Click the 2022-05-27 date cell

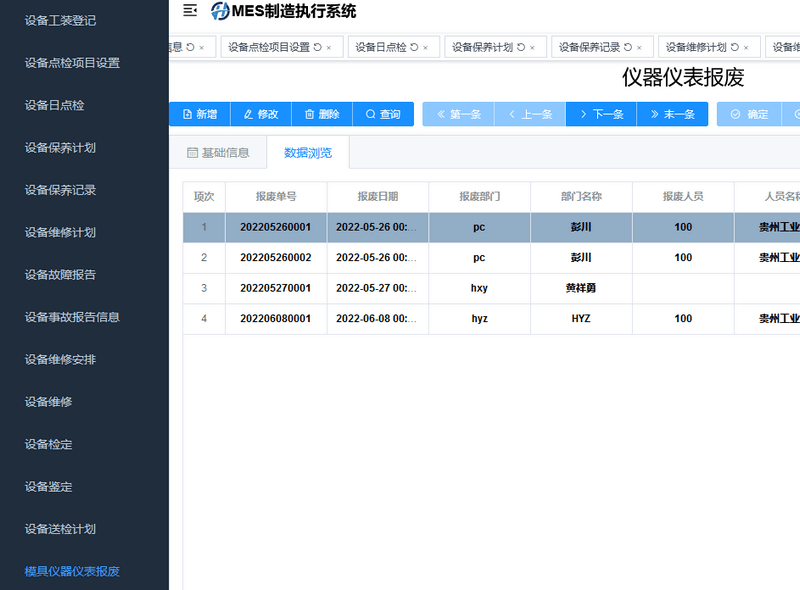378,288
